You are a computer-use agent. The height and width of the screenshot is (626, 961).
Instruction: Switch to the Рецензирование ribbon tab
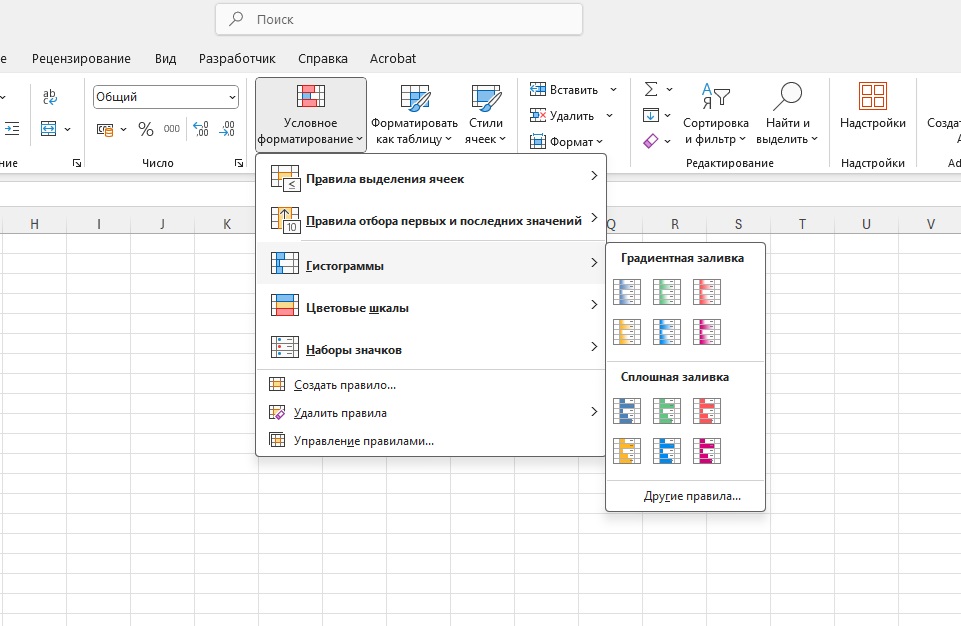[82, 58]
